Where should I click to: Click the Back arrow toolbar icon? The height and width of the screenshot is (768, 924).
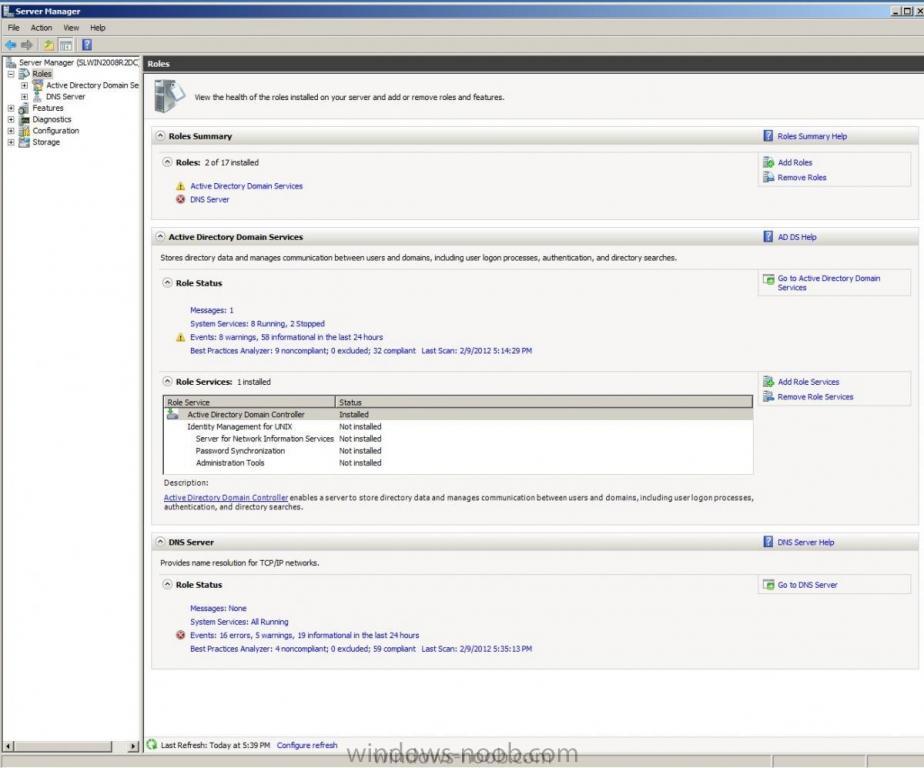11,45
